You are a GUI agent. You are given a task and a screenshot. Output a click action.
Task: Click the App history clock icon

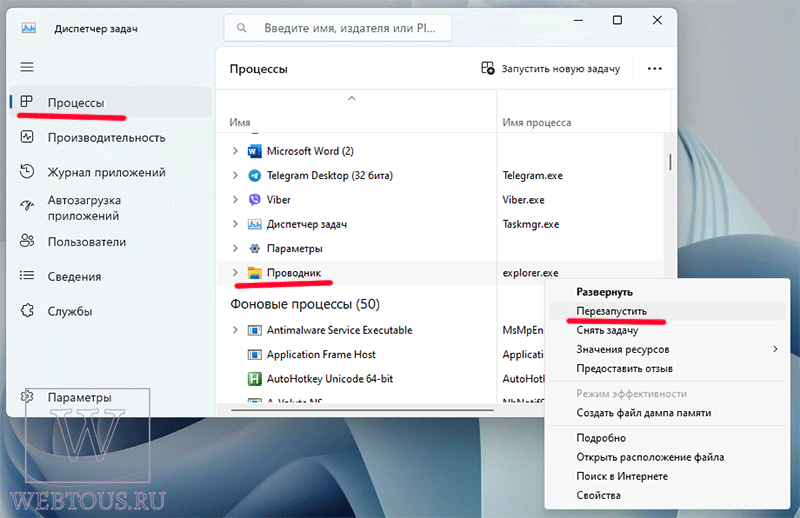click(x=27, y=171)
